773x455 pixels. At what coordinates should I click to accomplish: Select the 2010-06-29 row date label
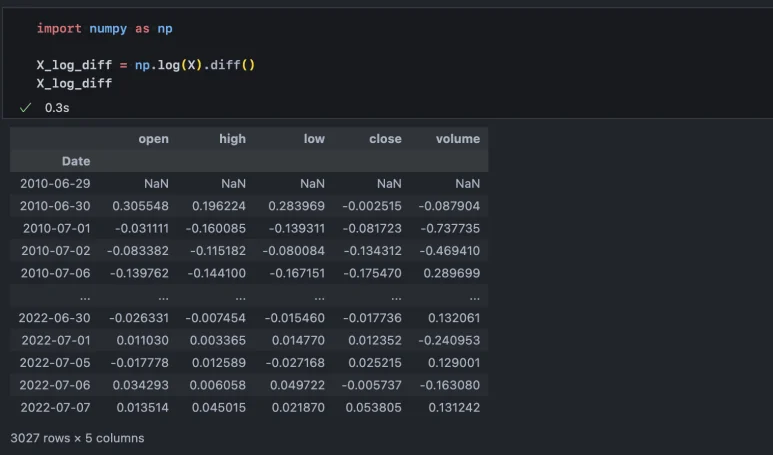(55, 184)
